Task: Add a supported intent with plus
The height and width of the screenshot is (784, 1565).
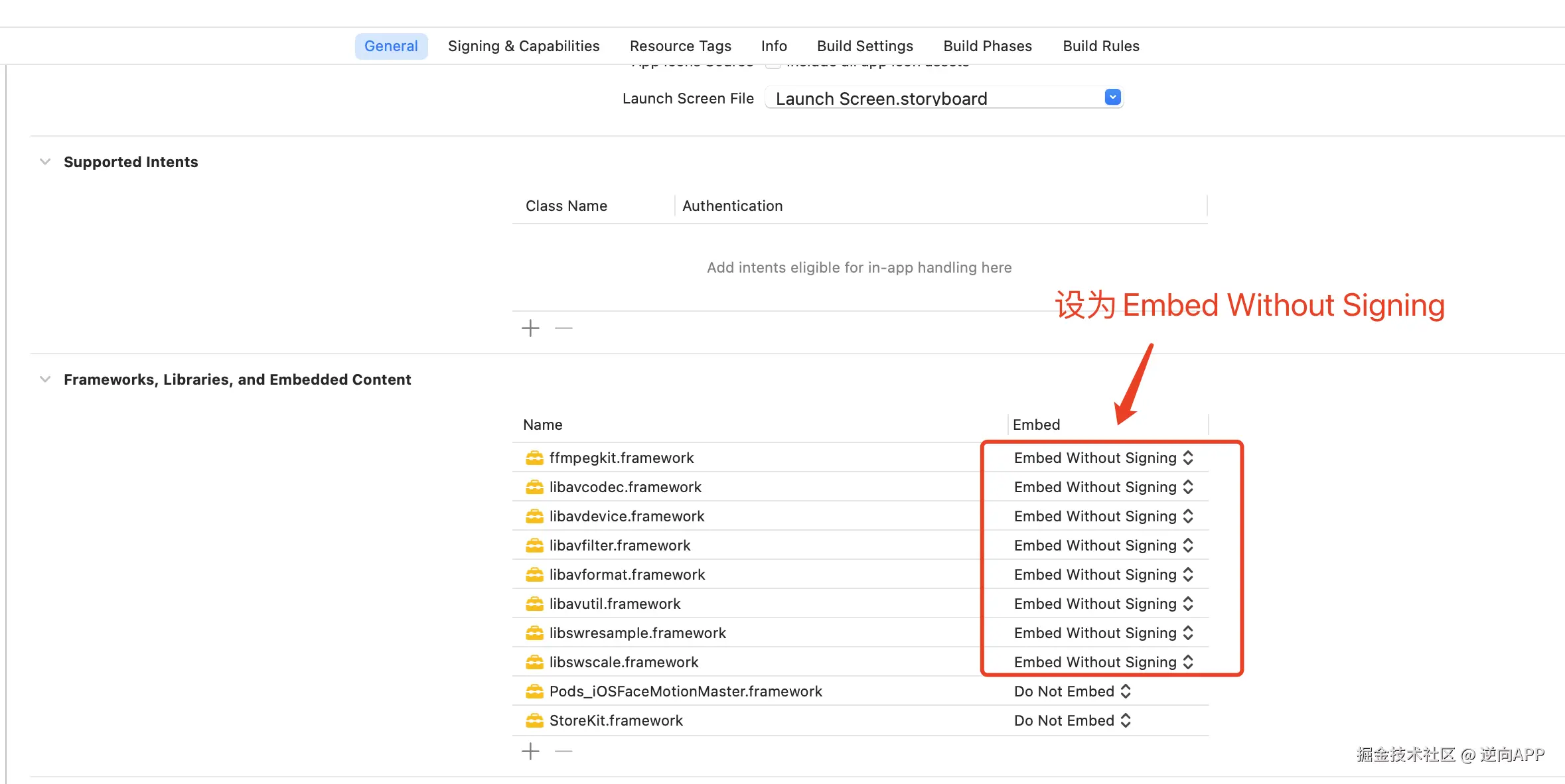Action: click(530, 328)
